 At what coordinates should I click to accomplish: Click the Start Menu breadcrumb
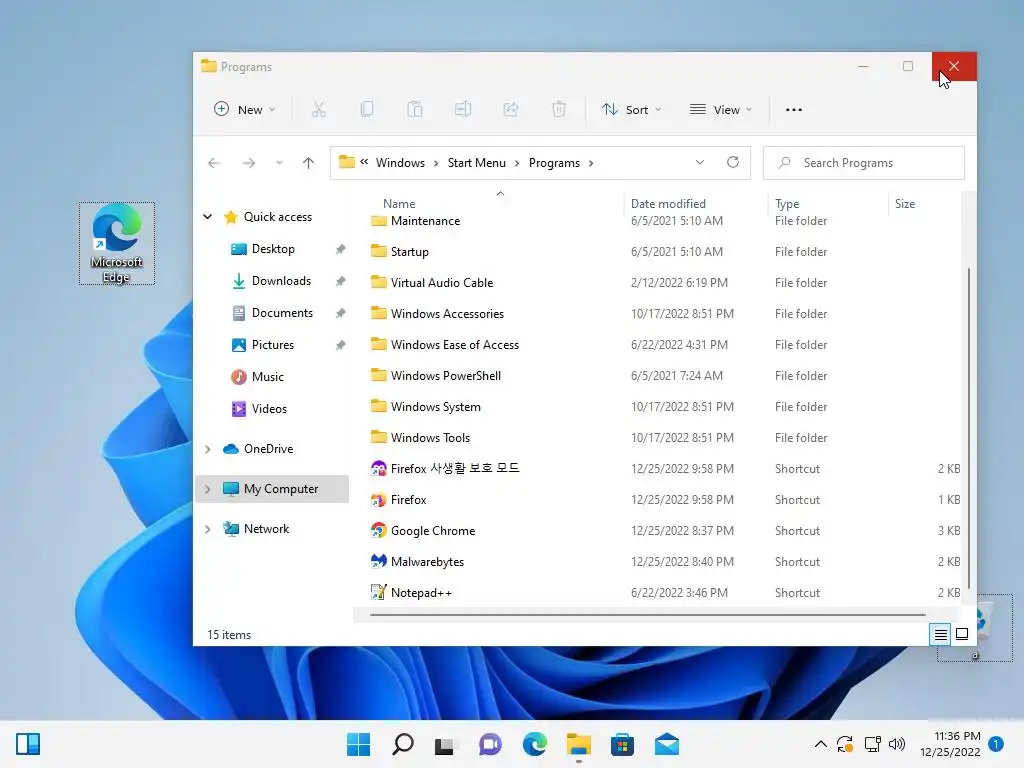477,163
